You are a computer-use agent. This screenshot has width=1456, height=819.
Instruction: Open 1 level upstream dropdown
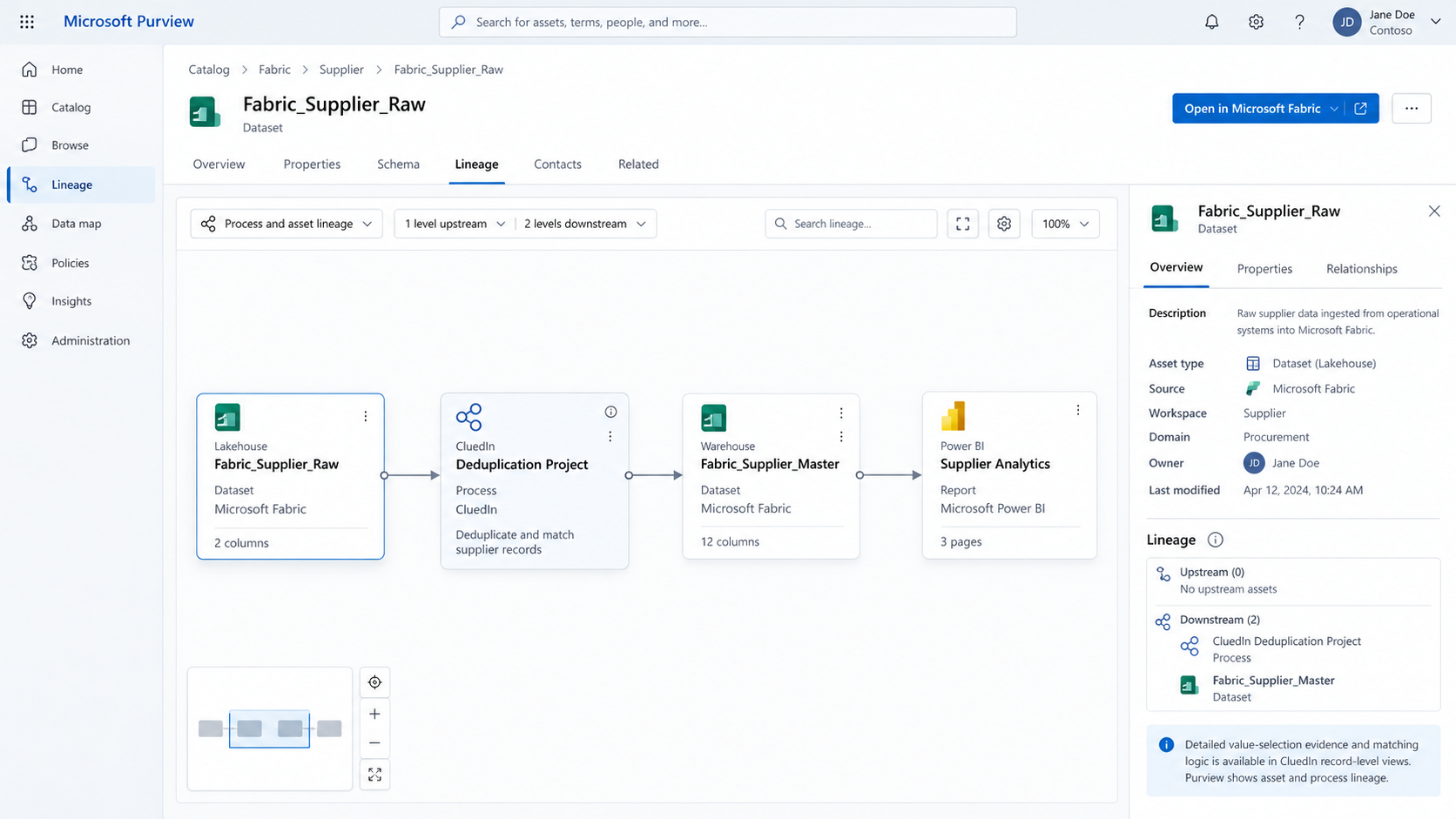(454, 224)
